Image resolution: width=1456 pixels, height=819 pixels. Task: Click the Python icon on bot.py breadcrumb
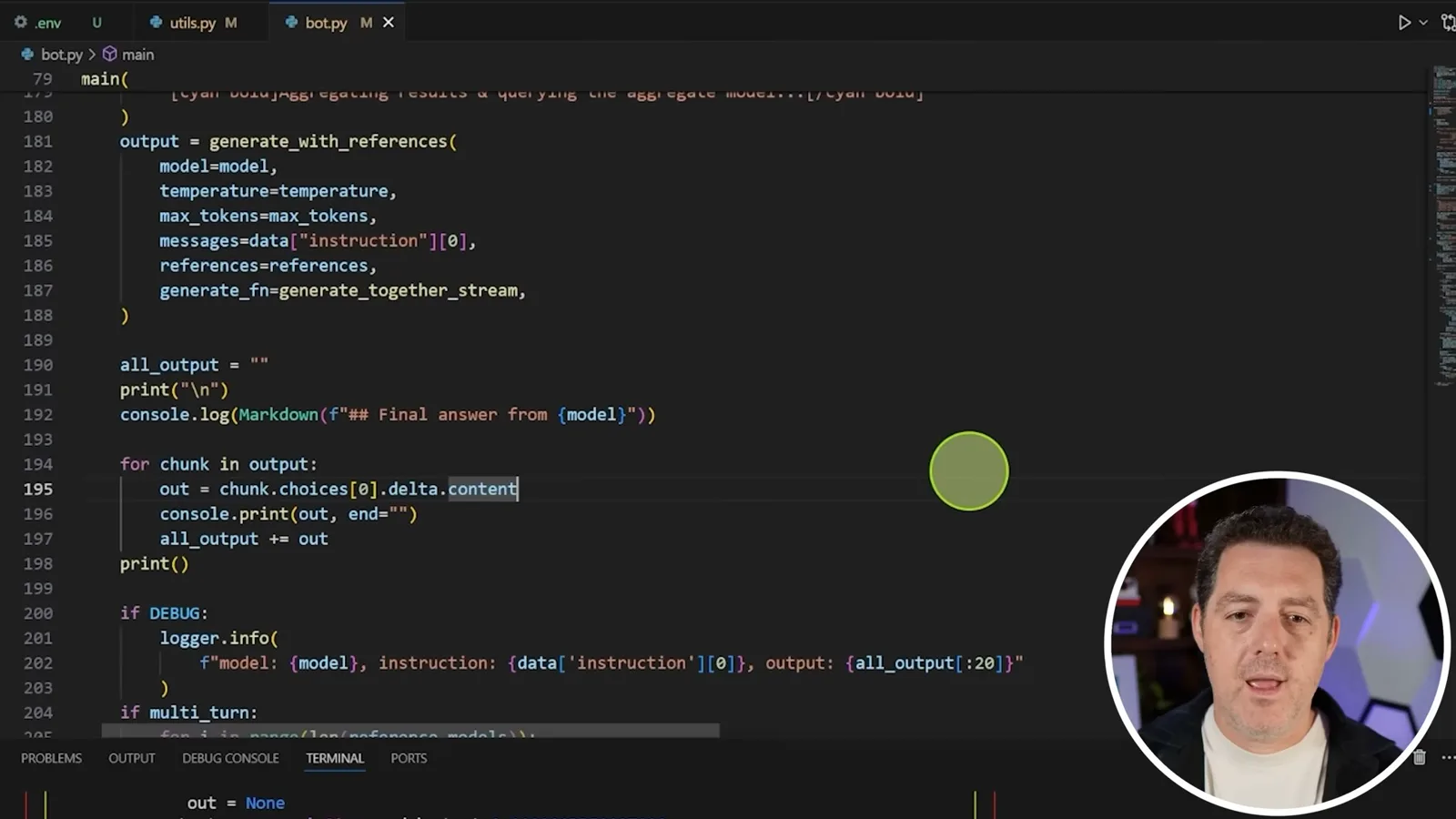27,55
